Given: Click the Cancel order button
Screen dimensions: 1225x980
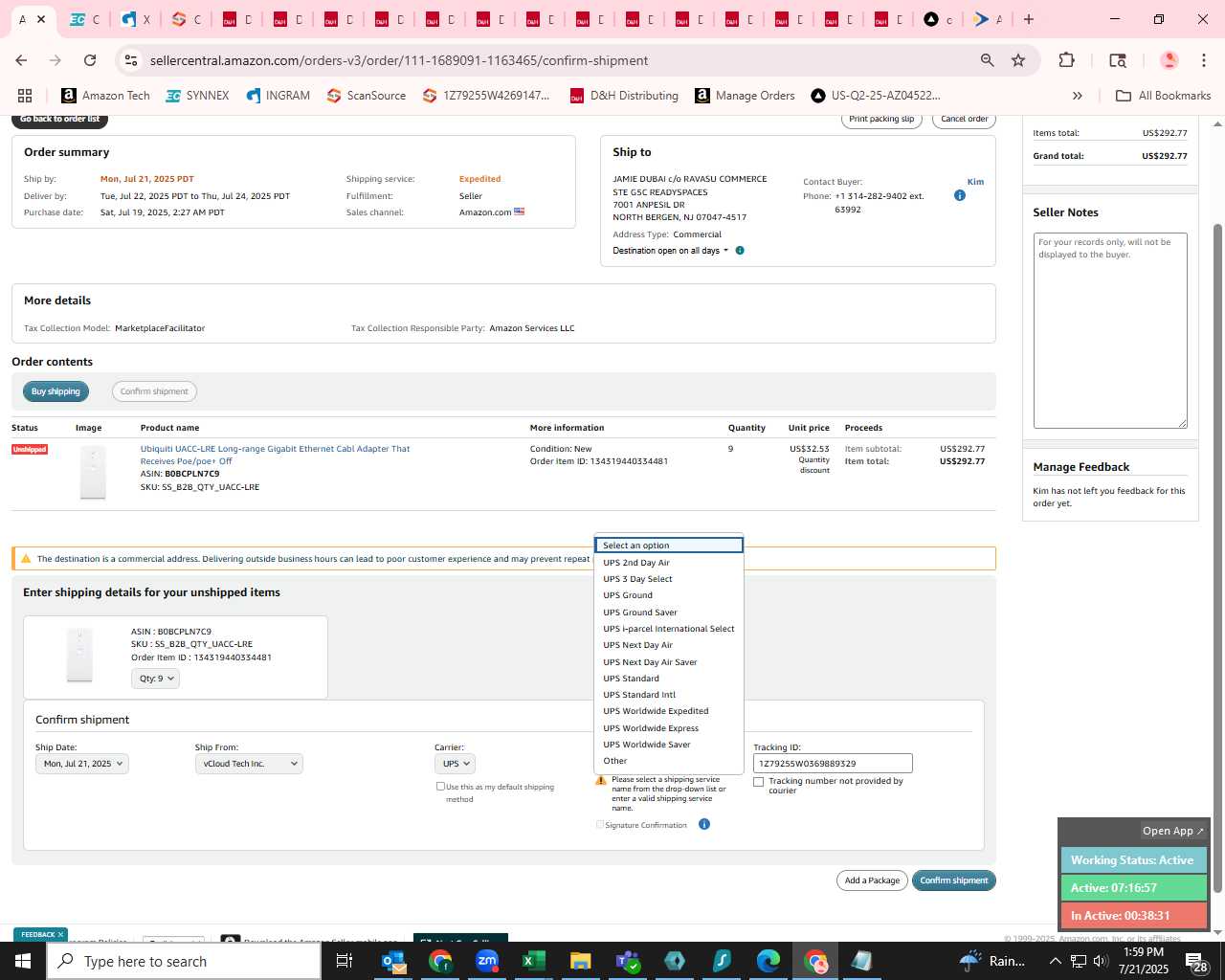Looking at the screenshot, I should coord(964,120).
